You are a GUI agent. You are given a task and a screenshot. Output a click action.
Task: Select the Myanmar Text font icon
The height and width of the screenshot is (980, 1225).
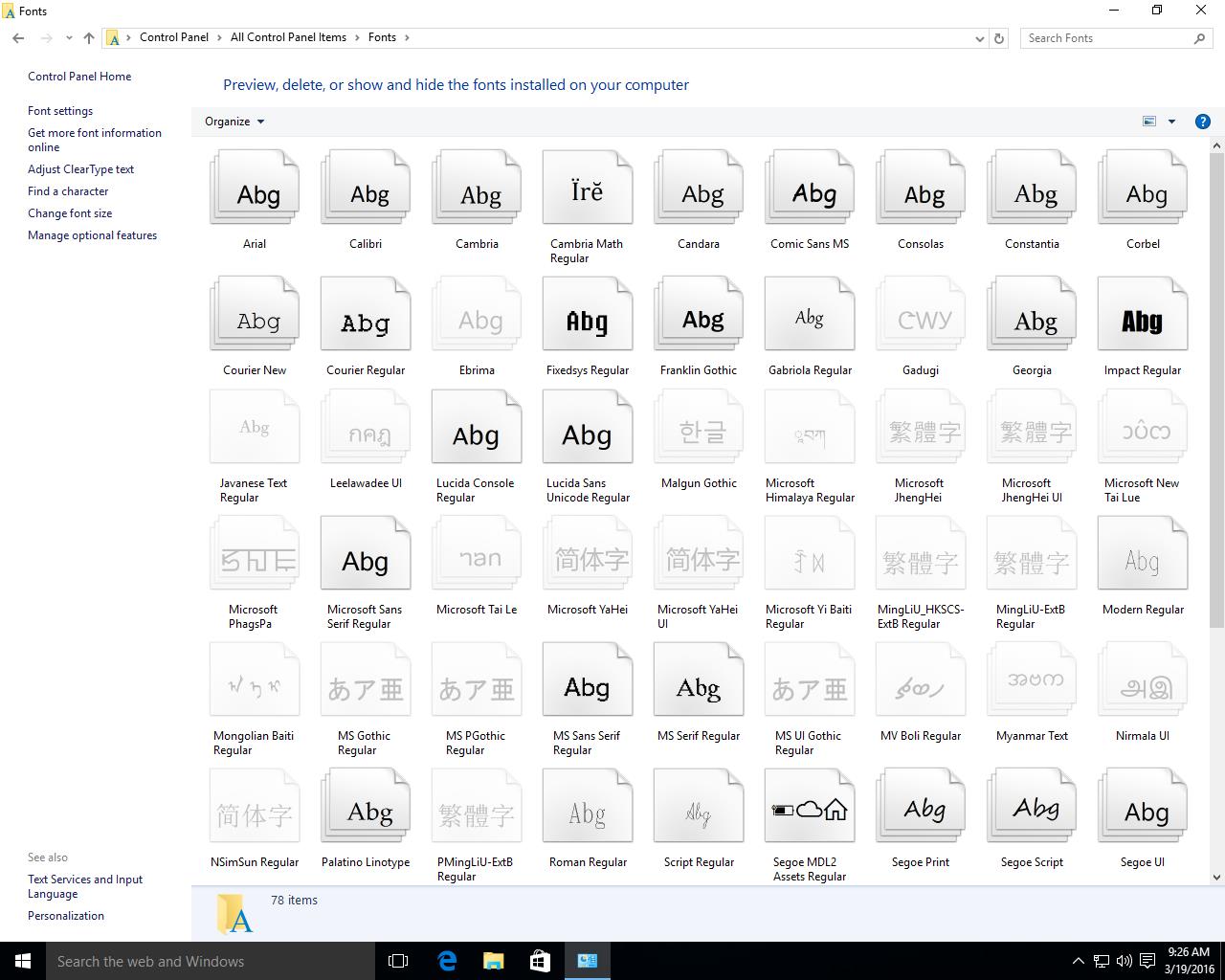pos(1032,679)
